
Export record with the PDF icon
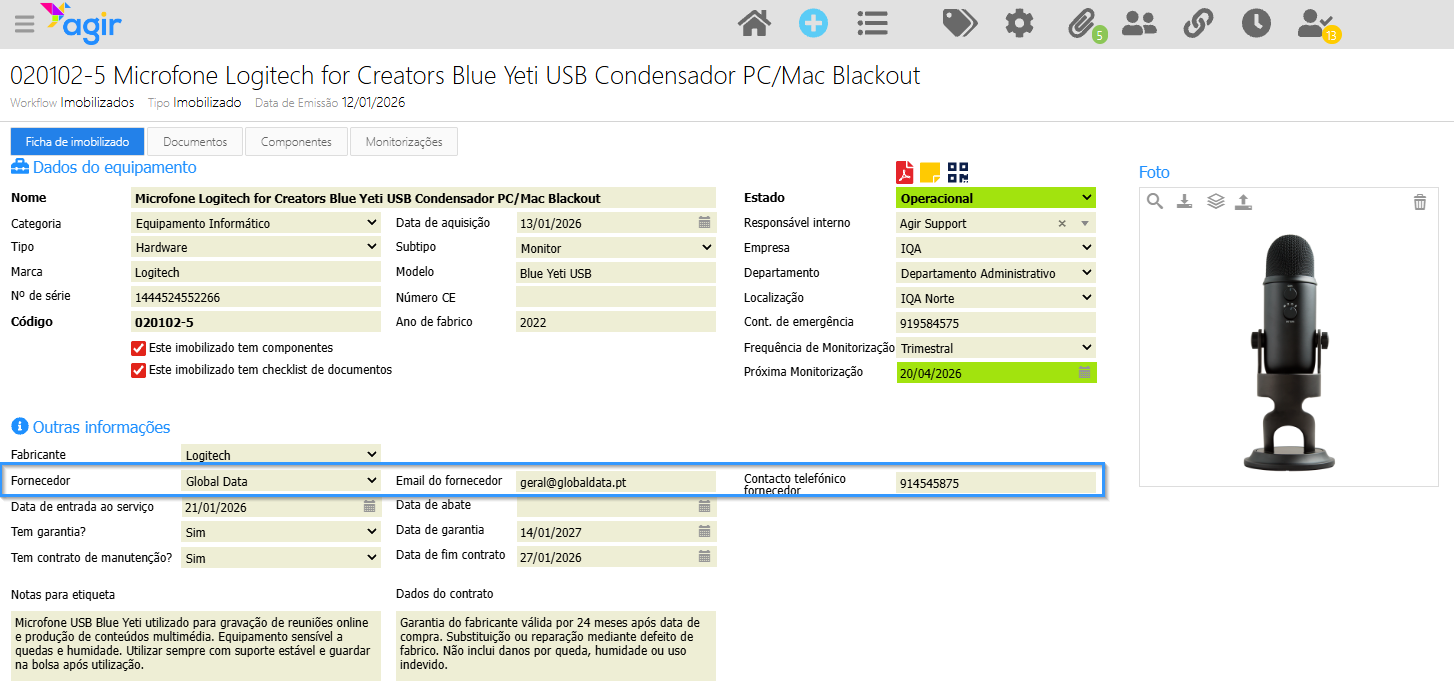(905, 172)
